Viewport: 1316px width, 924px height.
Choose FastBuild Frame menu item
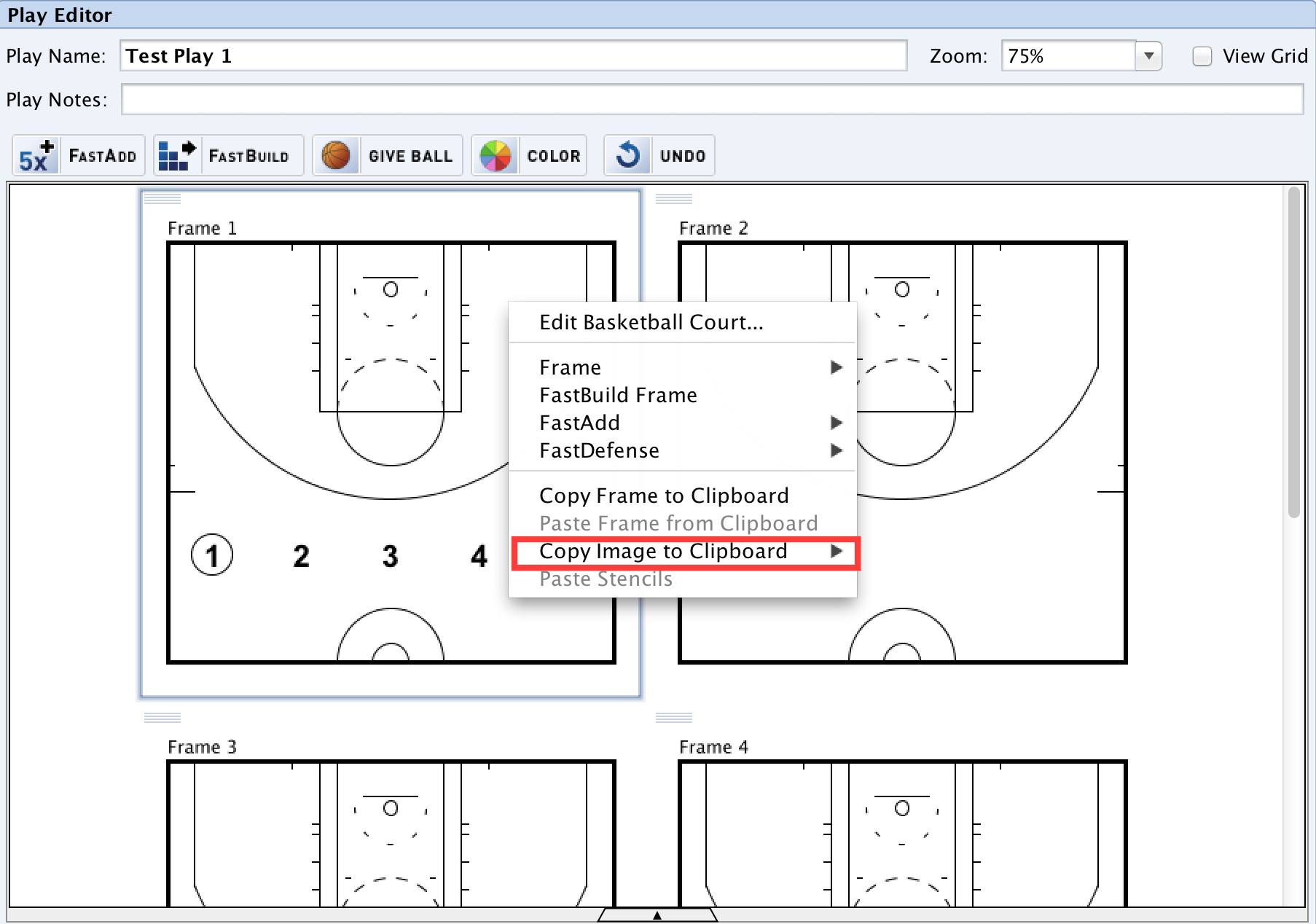pos(683,395)
